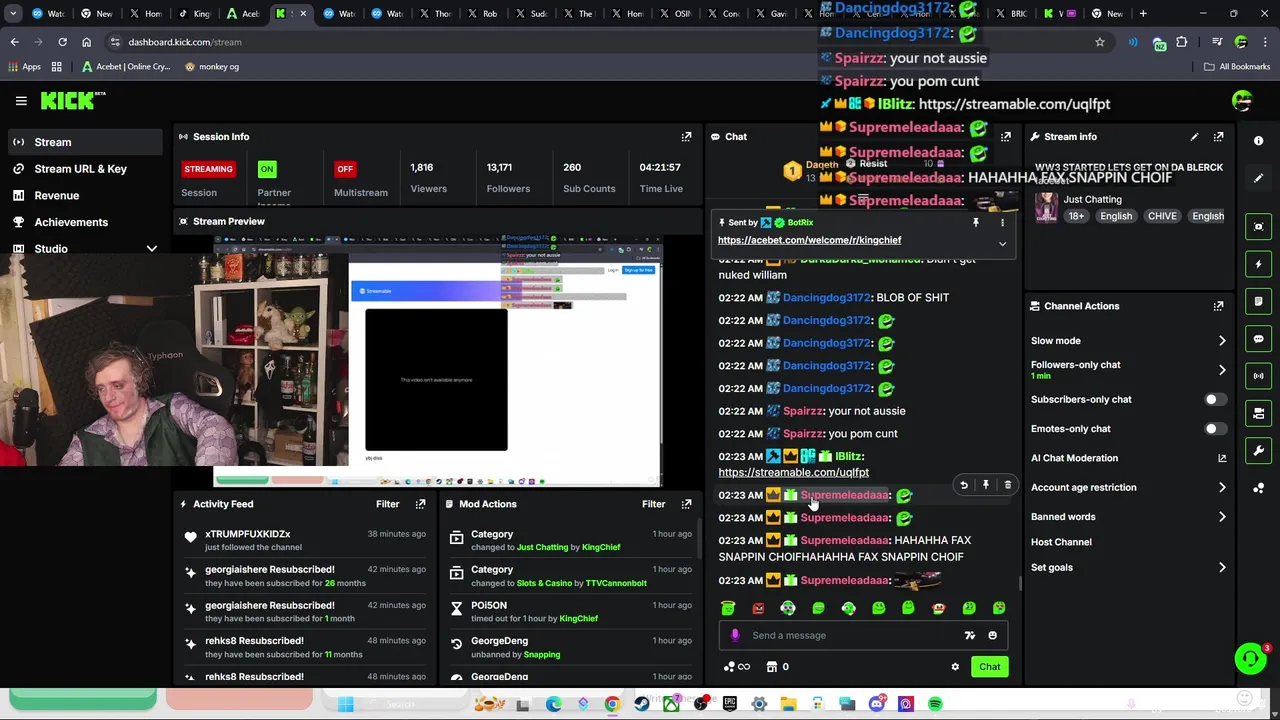The width and height of the screenshot is (1280, 720).
Task: Click the broadcast signal rail icon
Action: pyautogui.click(x=1259, y=376)
